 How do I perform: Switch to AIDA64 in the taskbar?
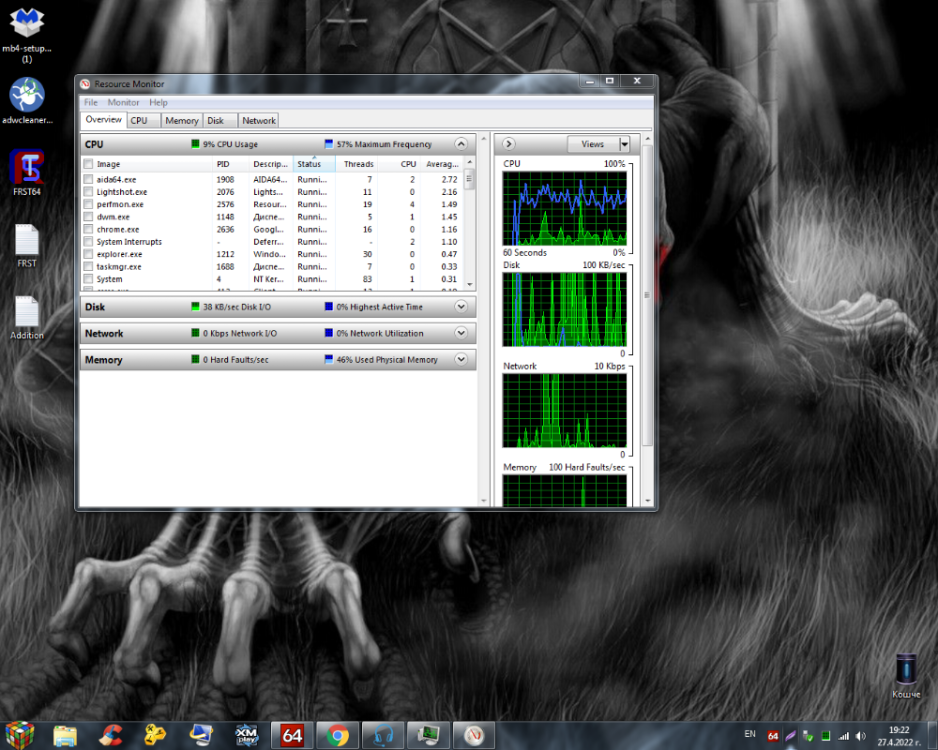tap(292, 735)
